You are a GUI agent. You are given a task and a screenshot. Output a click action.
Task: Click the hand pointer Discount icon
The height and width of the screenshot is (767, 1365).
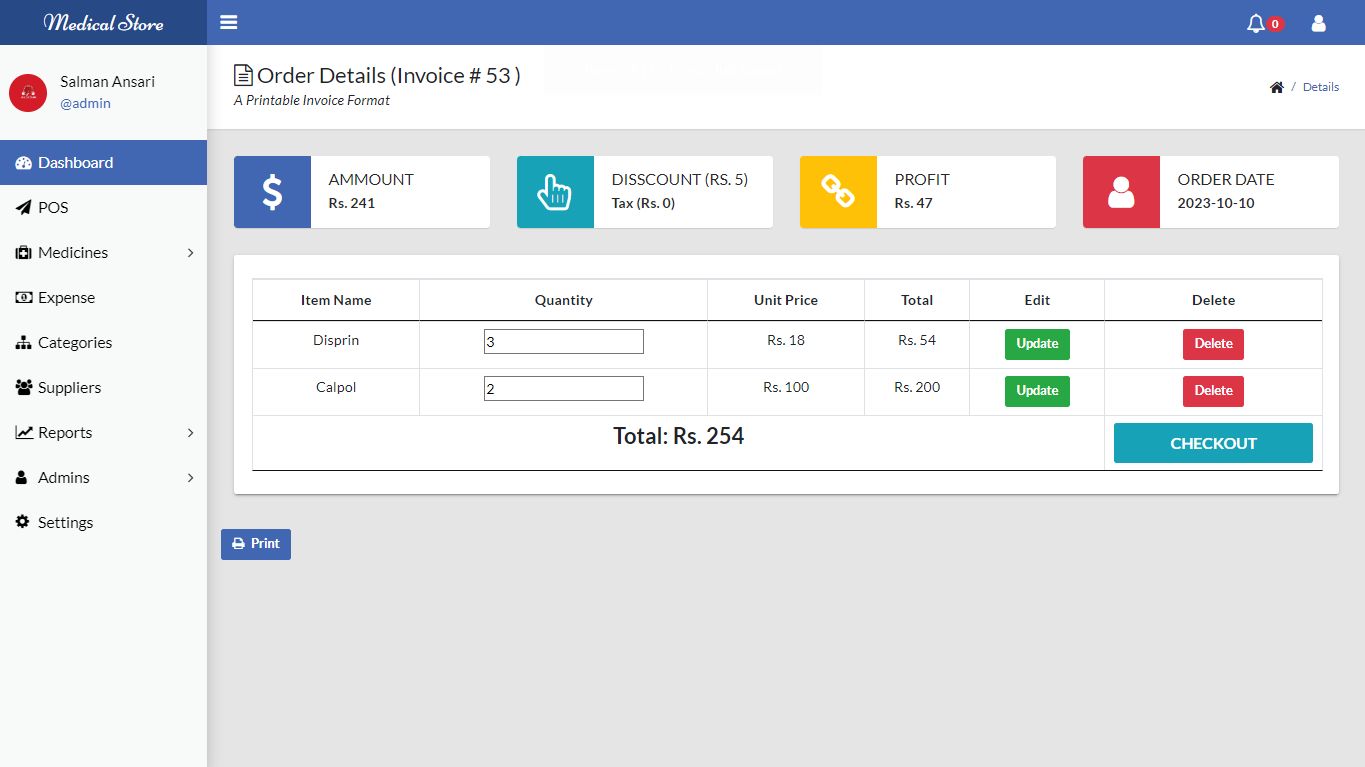(x=555, y=192)
